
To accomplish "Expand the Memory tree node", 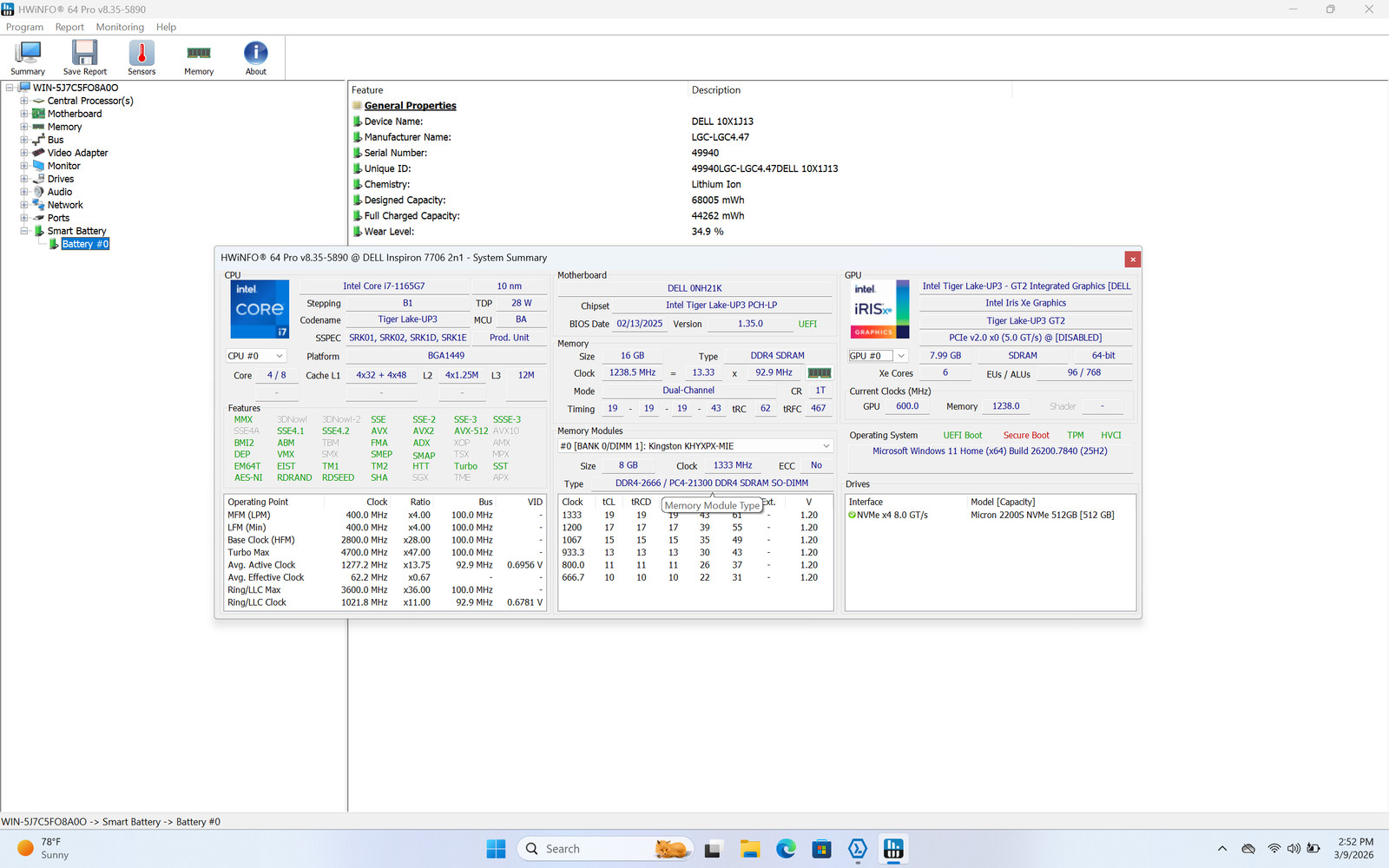I will click(24, 127).
